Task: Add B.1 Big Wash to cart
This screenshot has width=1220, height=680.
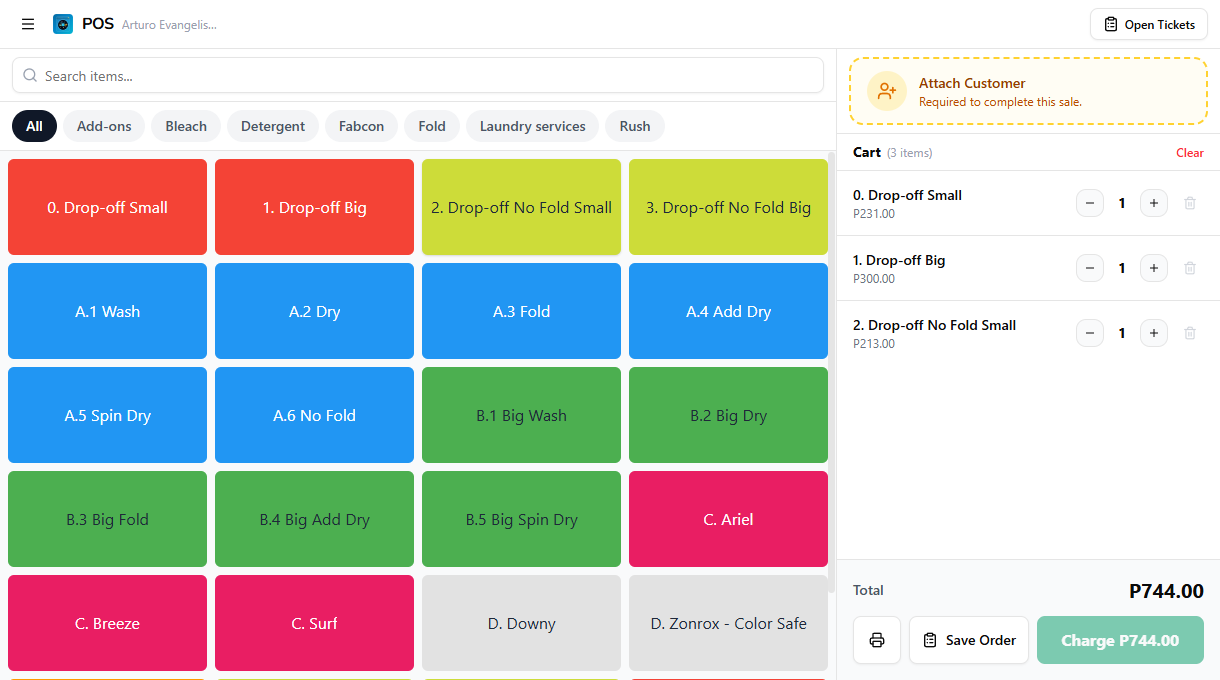Action: pos(521,415)
